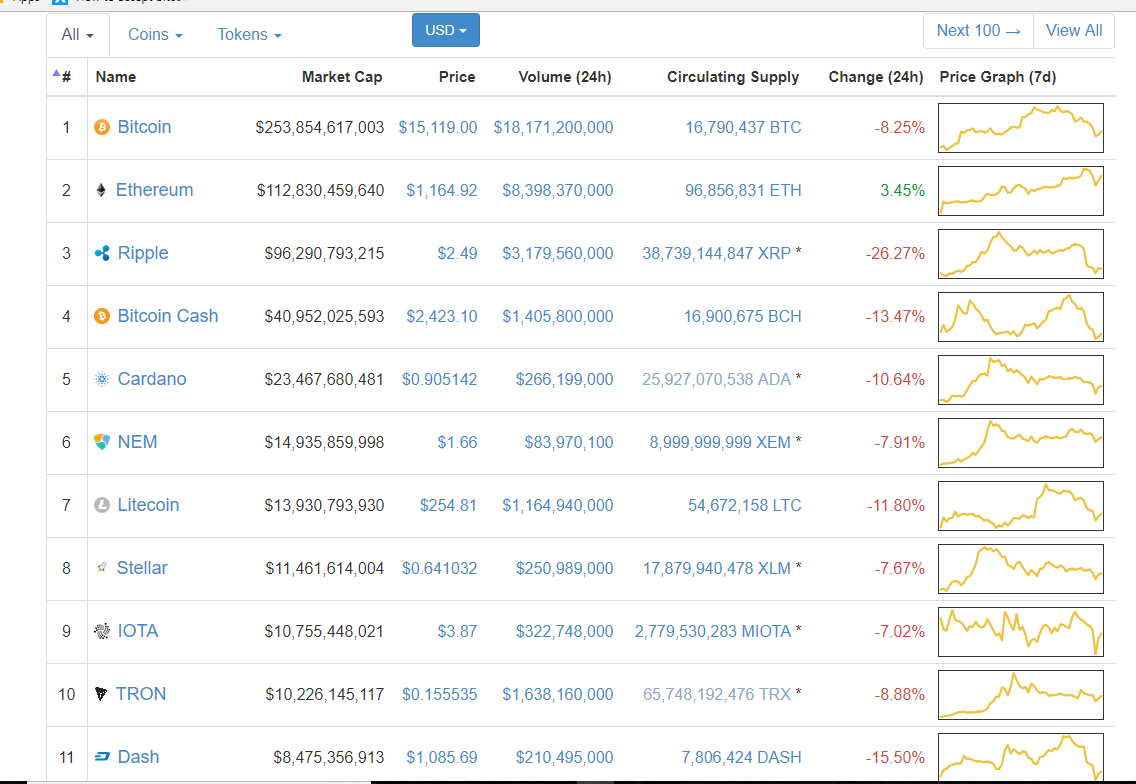Open the Stellar coin page link

(142, 568)
